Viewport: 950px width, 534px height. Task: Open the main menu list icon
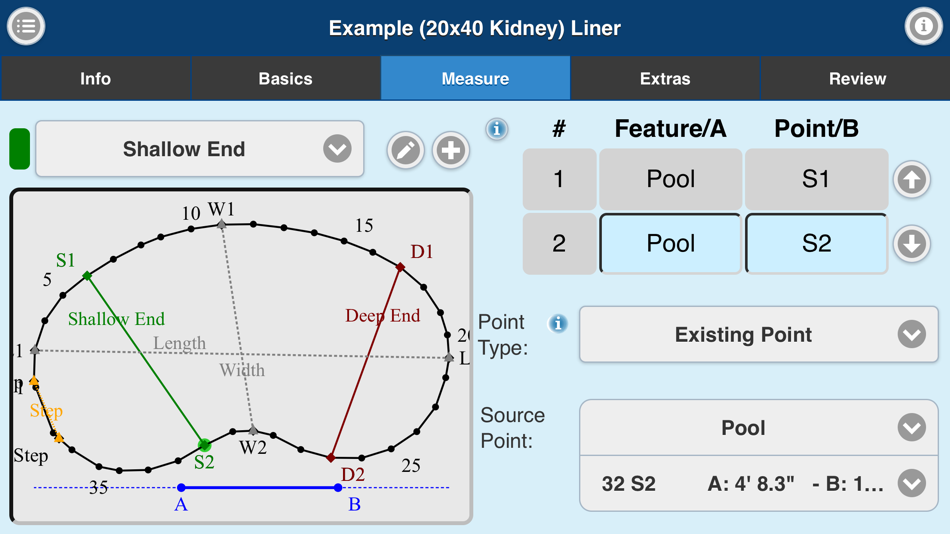click(x=26, y=26)
